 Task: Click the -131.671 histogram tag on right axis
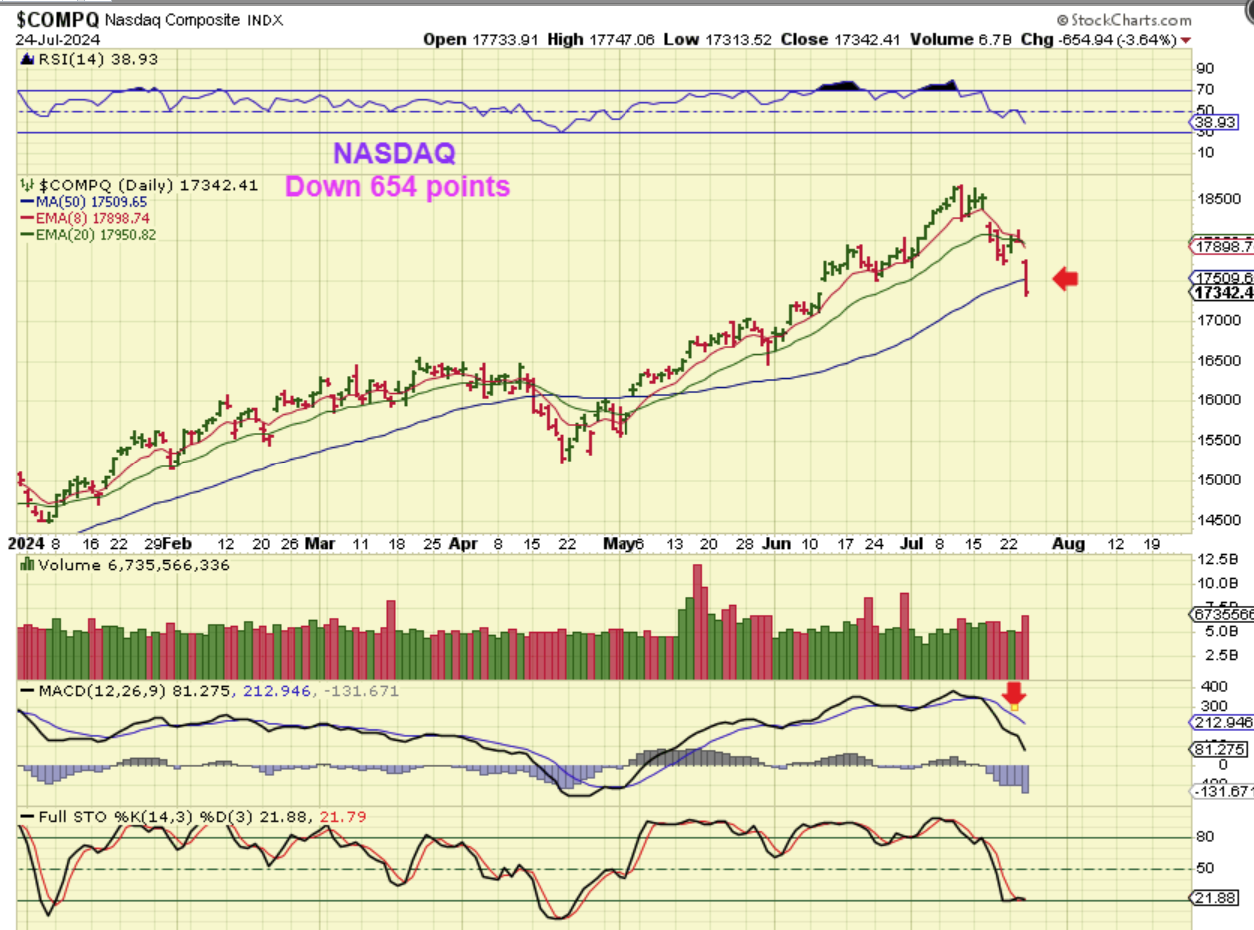coord(1223,791)
